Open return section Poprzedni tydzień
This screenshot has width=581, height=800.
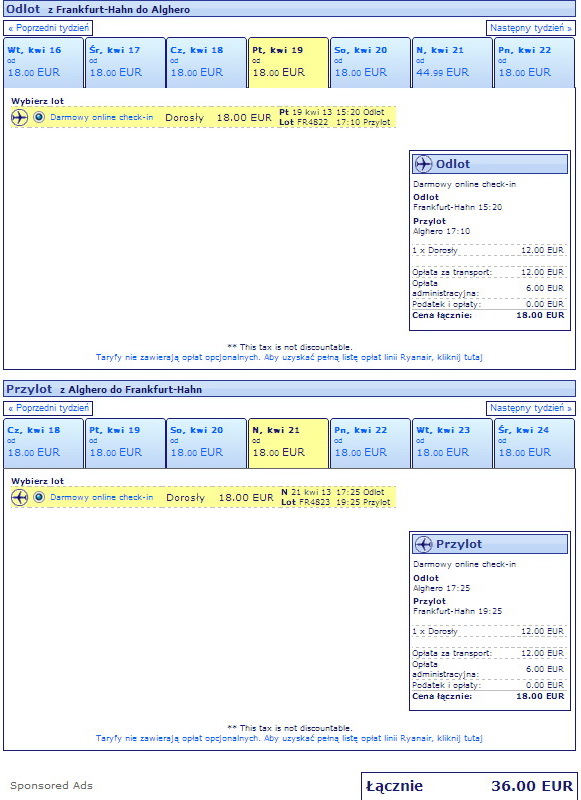[x=48, y=408]
